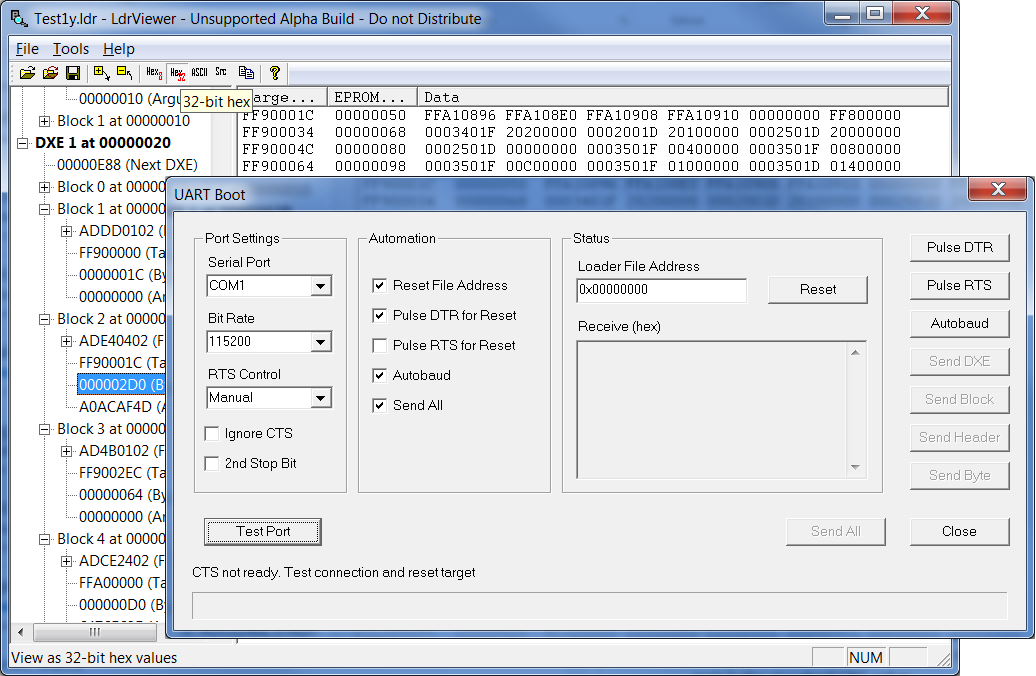
Task: Click the Copy toolbar icon
Action: tap(246, 73)
